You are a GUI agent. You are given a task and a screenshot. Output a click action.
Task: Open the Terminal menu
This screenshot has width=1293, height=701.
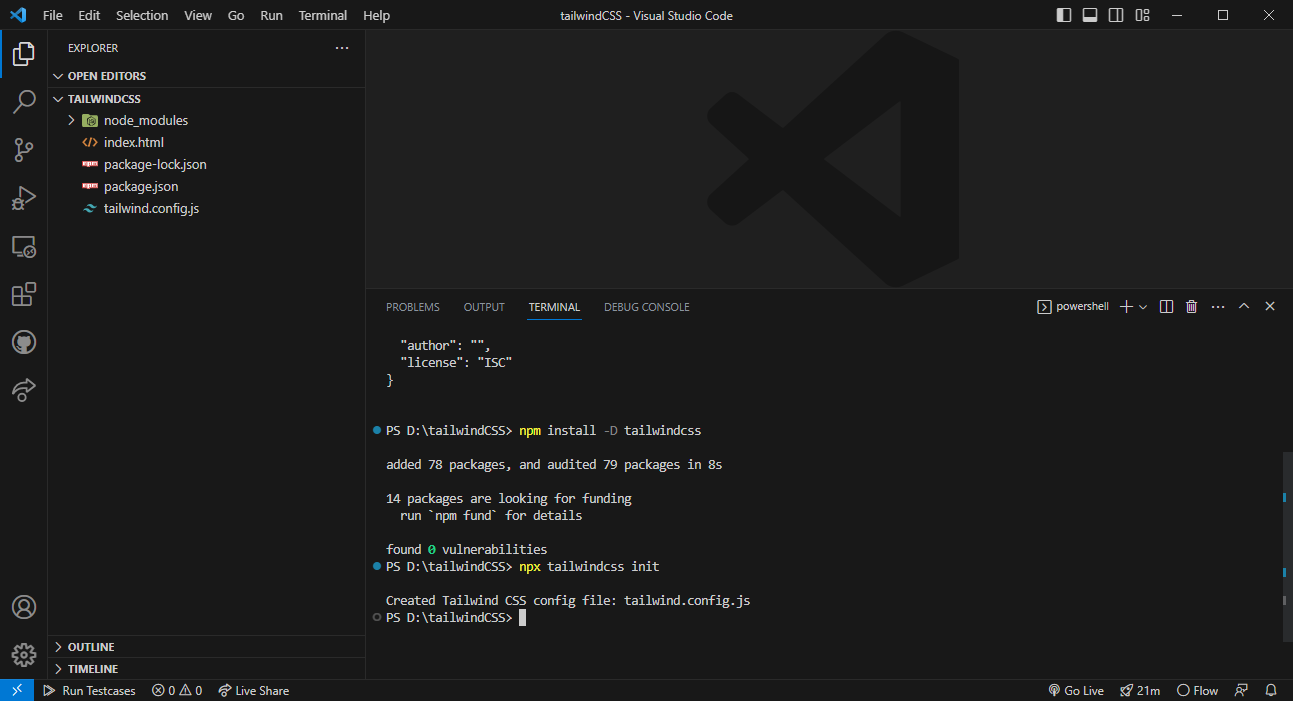coord(323,15)
